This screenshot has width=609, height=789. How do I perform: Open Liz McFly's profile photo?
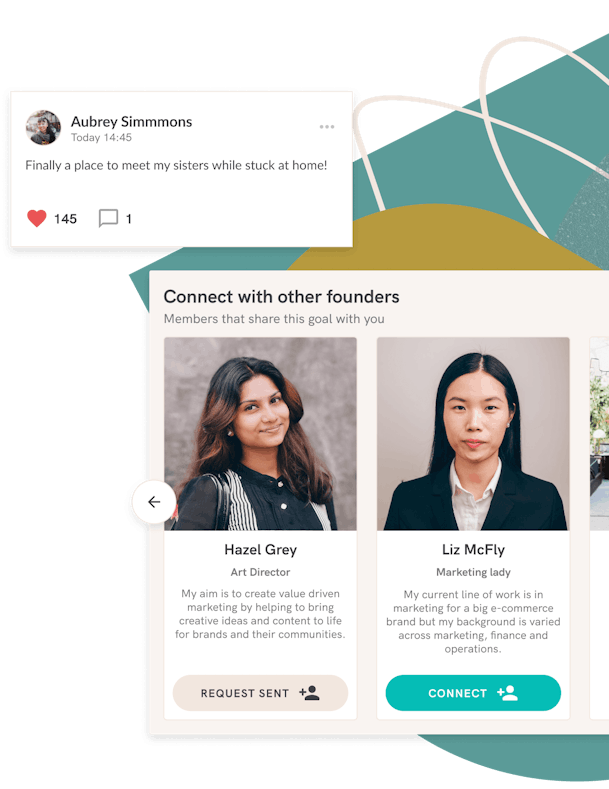point(473,434)
